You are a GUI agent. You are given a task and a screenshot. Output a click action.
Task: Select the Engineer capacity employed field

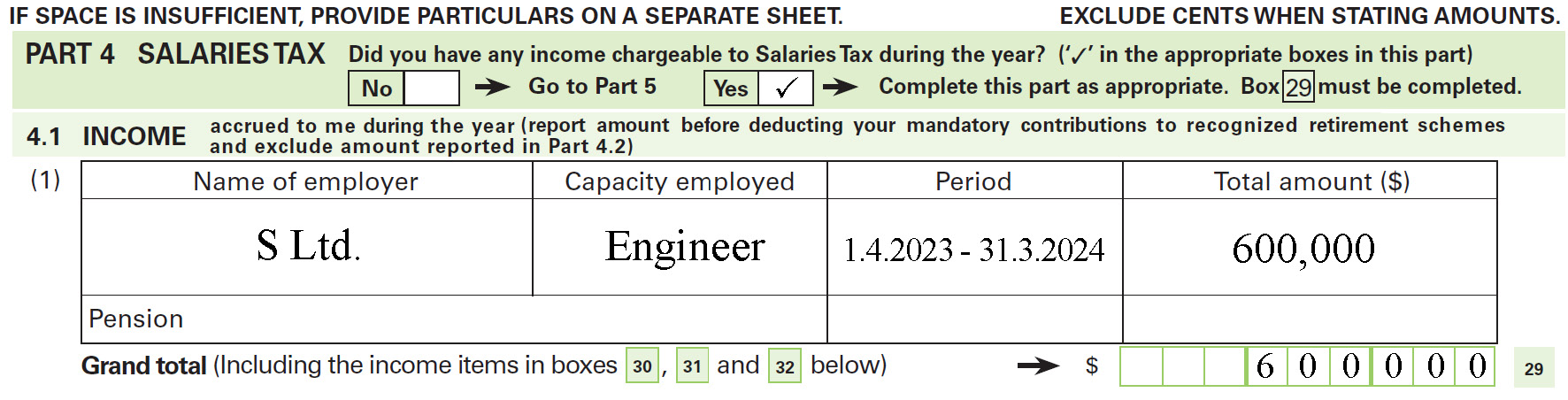680,247
